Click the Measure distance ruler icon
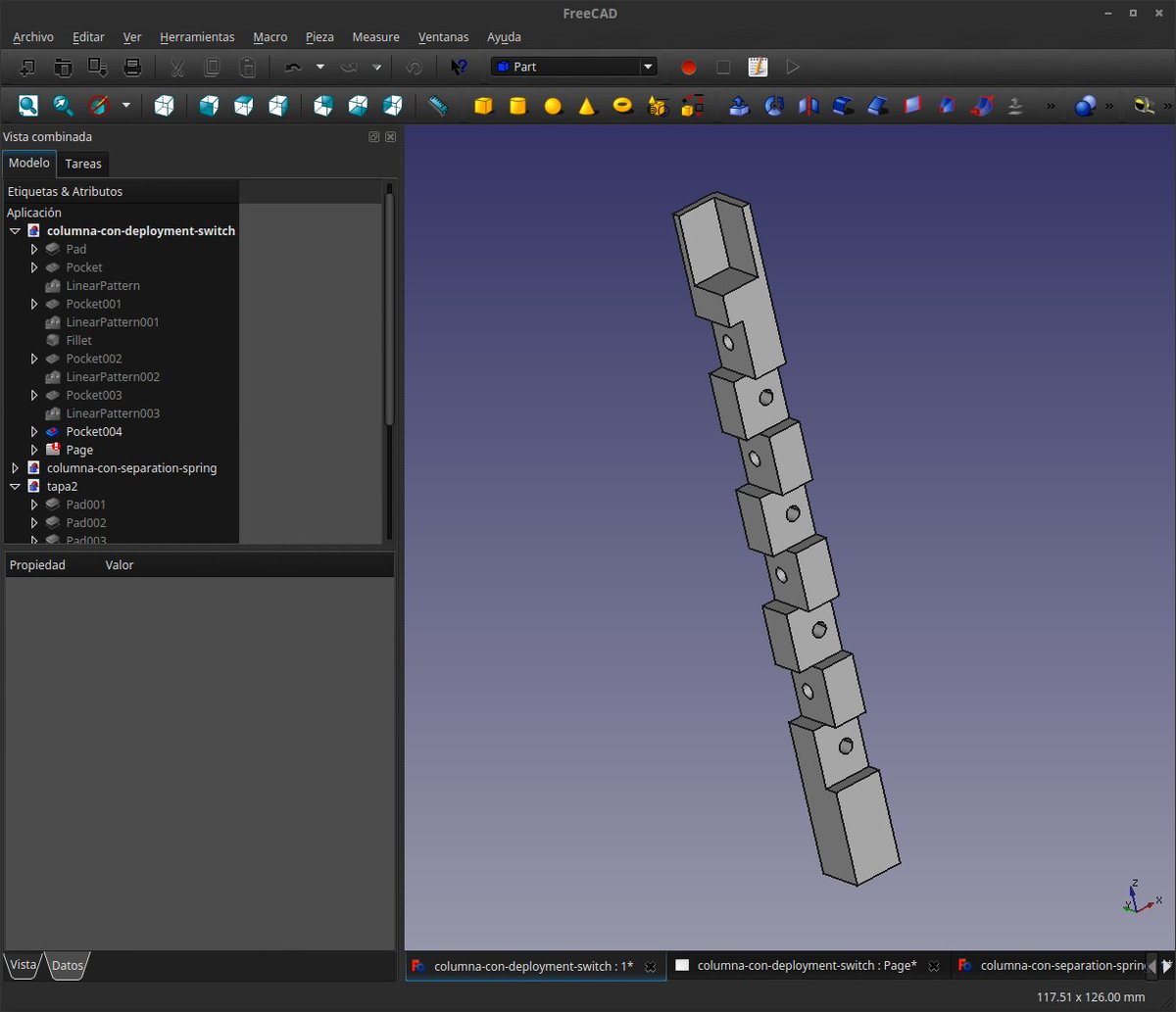Viewport: 1176px width, 1012px height. [438, 105]
